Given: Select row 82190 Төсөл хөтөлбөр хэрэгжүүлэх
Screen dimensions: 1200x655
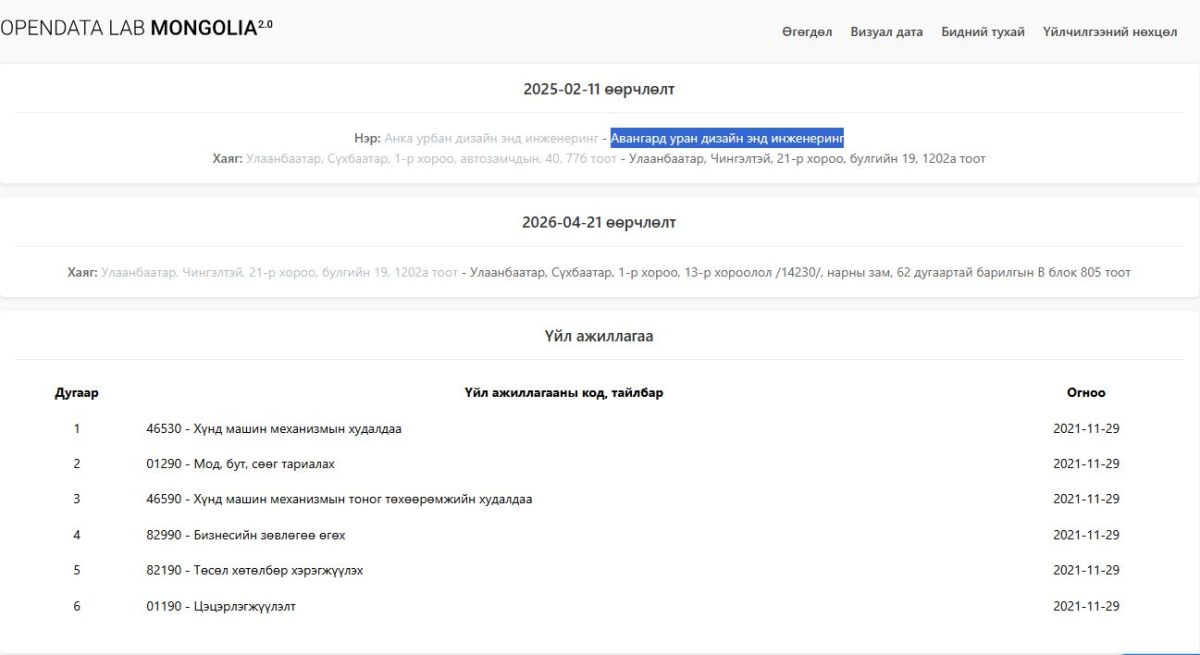Looking at the screenshot, I should pyautogui.click(x=254, y=570).
